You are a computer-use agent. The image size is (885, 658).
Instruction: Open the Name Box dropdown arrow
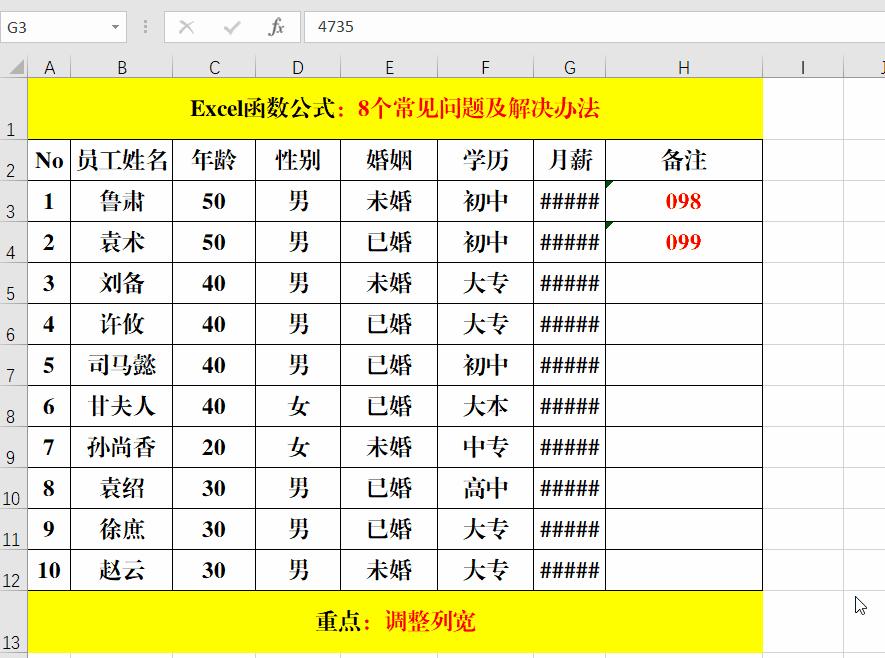115,27
